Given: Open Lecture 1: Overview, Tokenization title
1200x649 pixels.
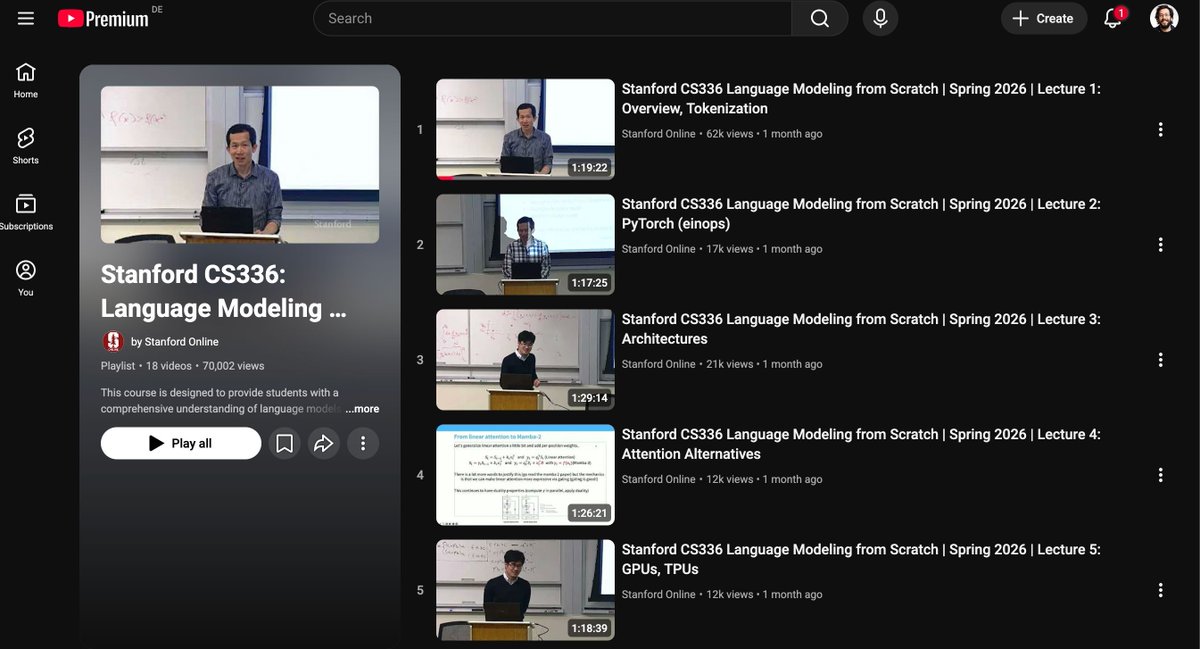Looking at the screenshot, I should point(861,99).
